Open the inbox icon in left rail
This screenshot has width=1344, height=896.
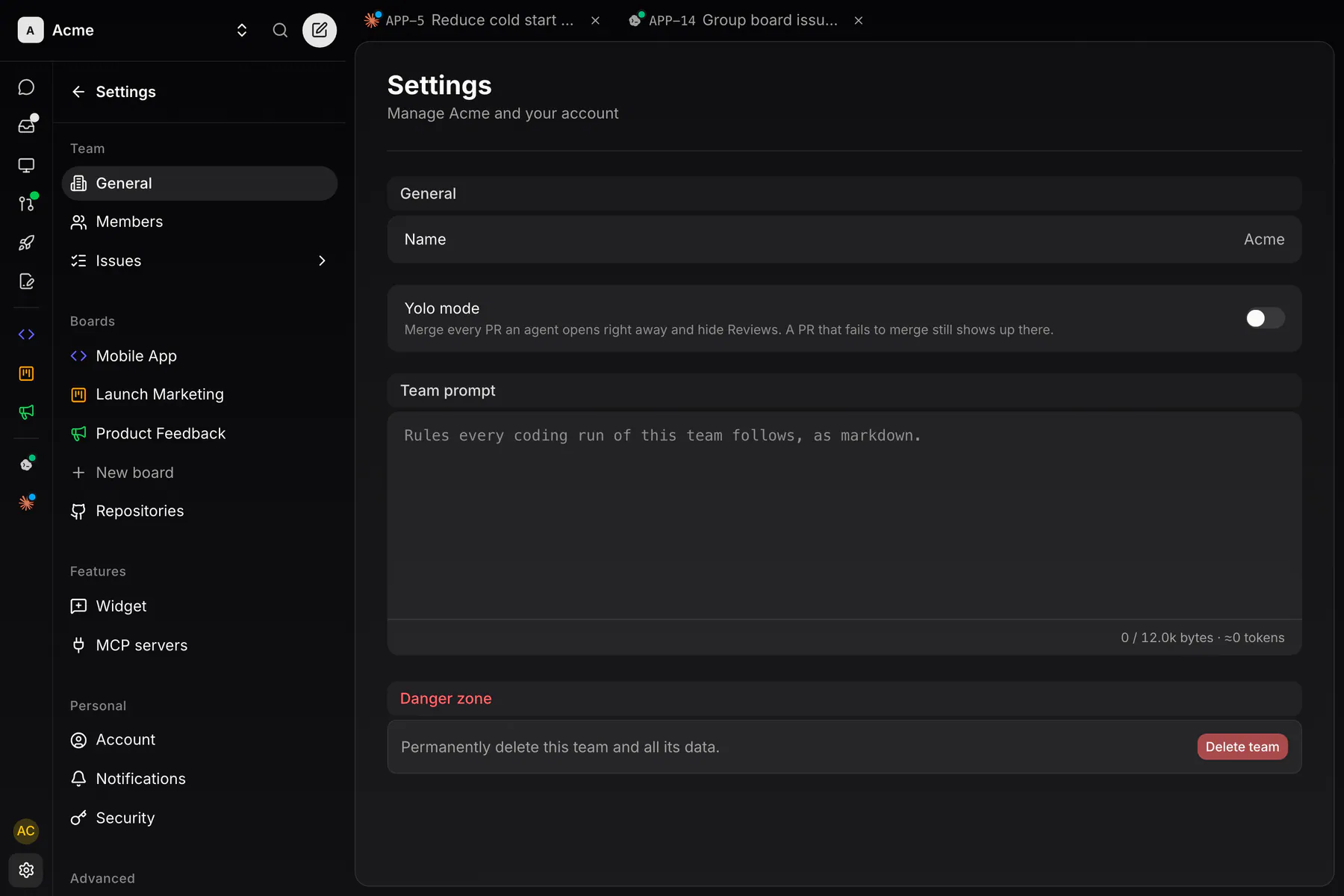pyautogui.click(x=26, y=126)
